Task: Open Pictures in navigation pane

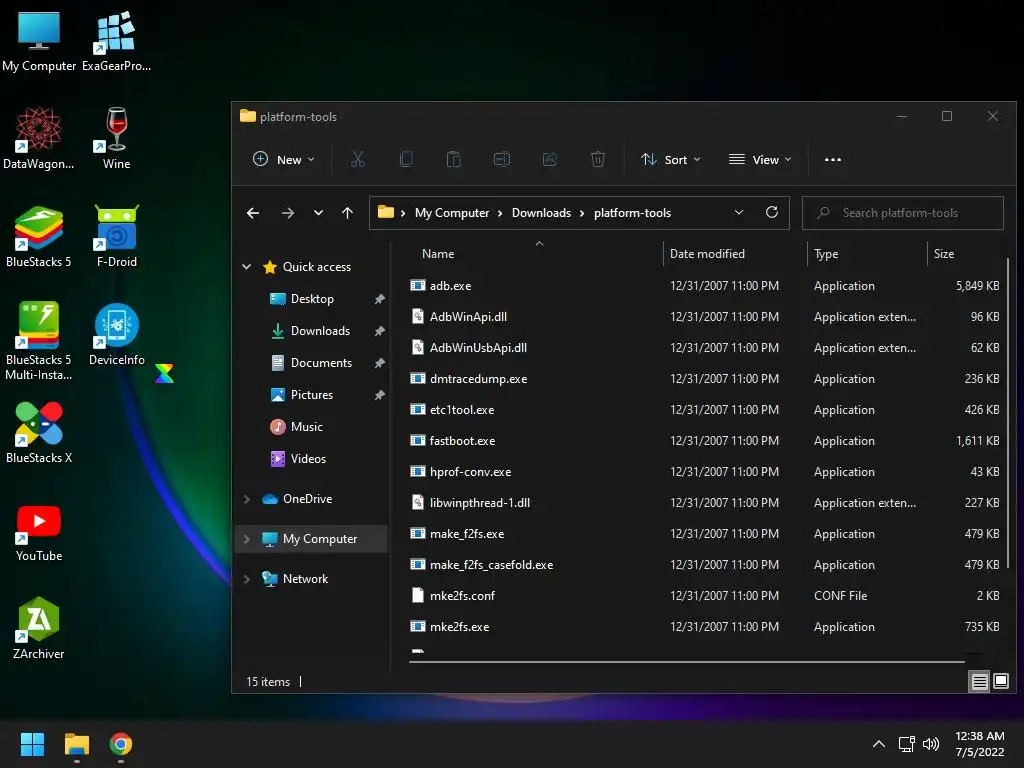Action: pyautogui.click(x=312, y=394)
